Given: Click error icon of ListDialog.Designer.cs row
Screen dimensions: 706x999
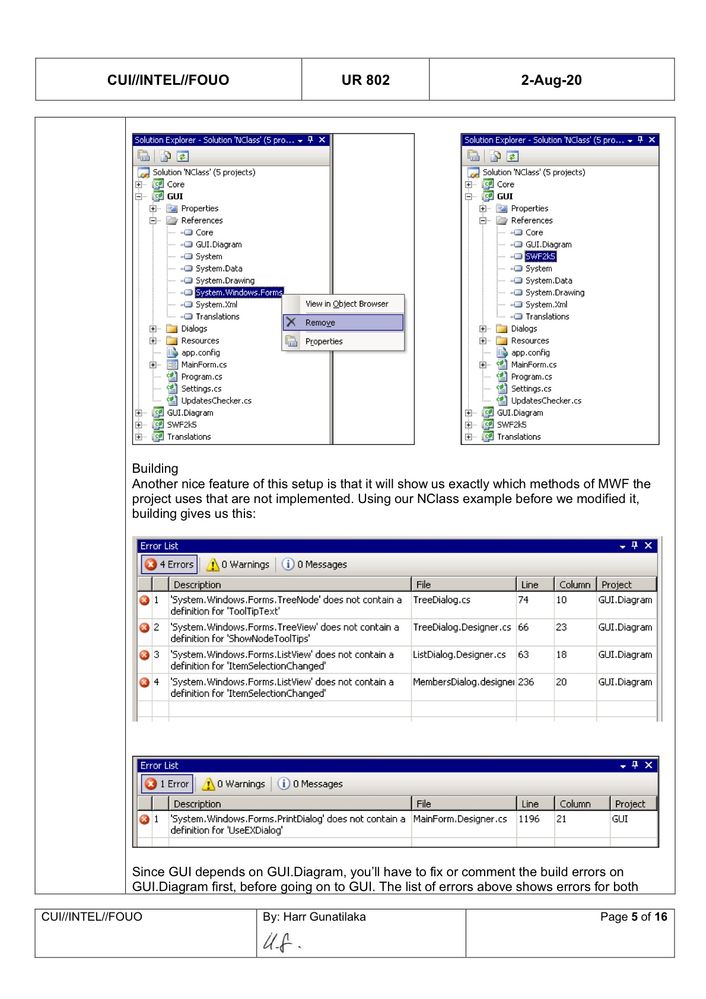Looking at the screenshot, I should (144, 655).
